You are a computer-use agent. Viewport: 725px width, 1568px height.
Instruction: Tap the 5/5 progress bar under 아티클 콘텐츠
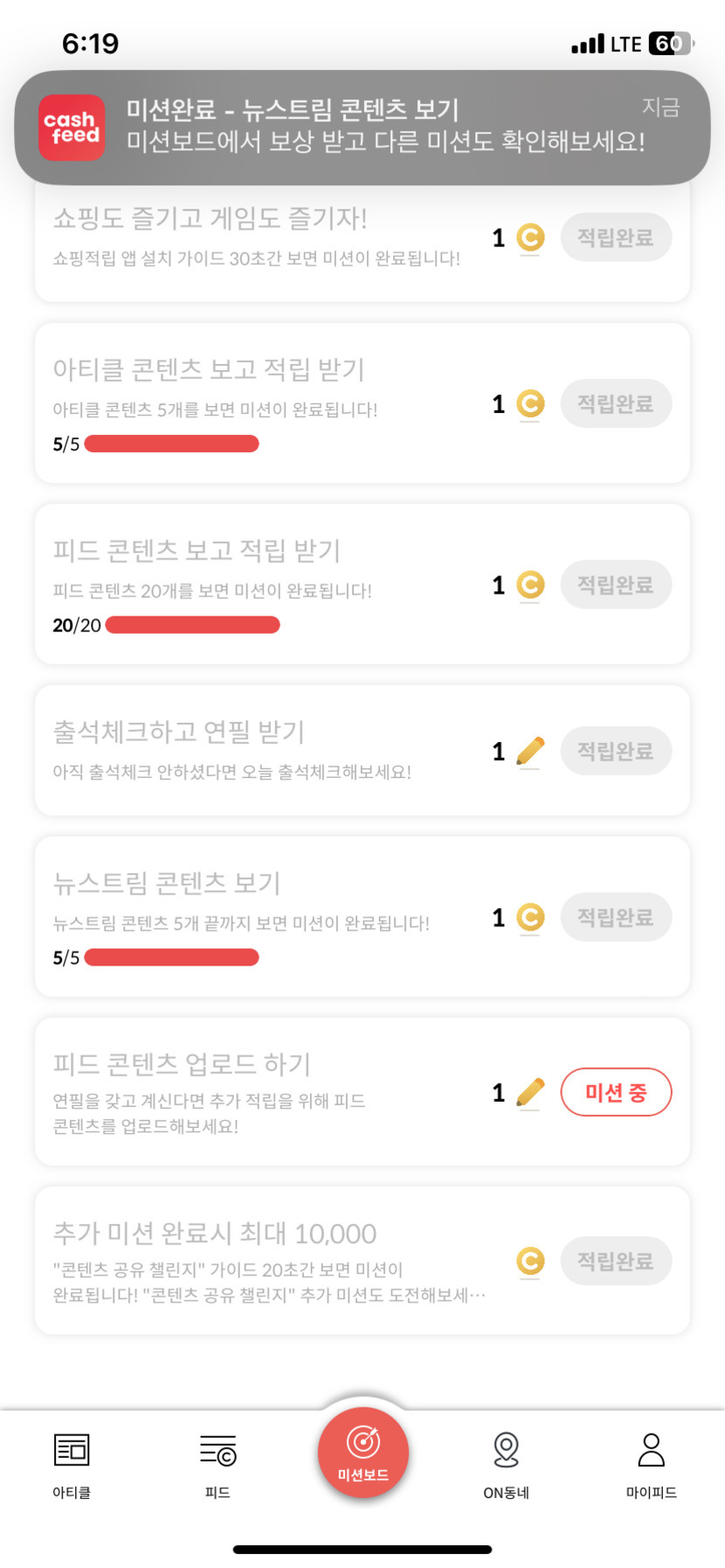tap(171, 444)
